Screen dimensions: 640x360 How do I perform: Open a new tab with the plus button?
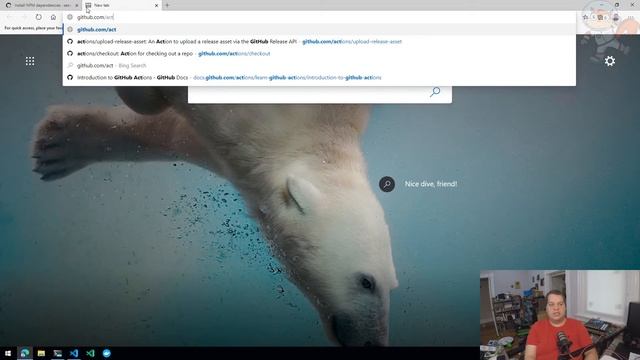(x=167, y=5)
